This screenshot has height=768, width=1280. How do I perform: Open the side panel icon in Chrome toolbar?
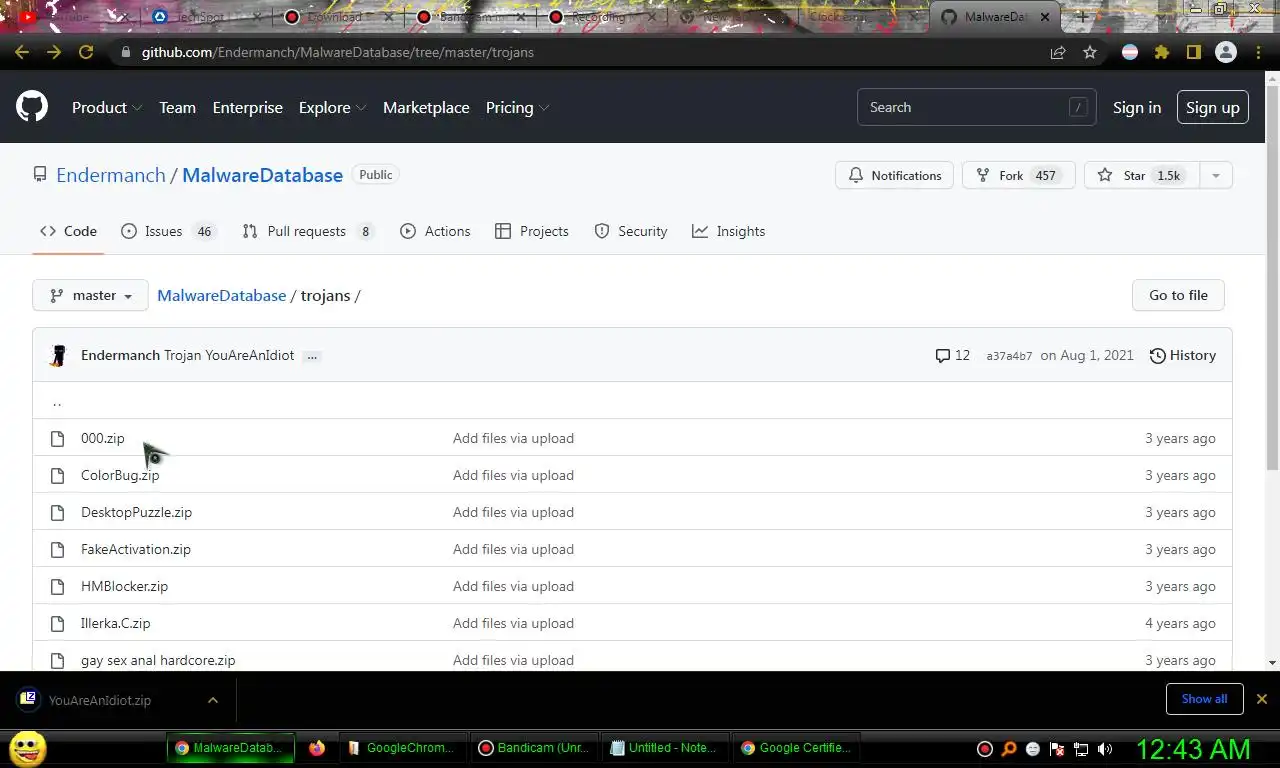[x=1194, y=52]
